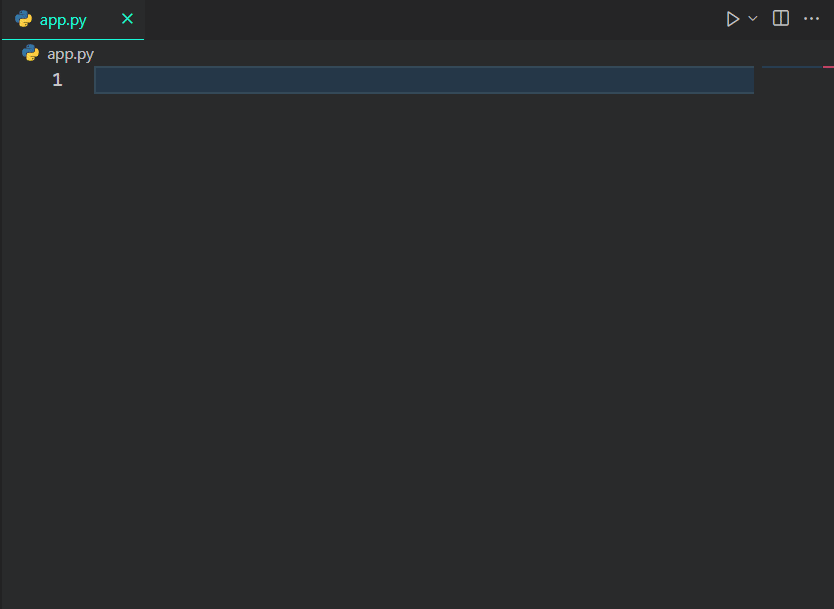834x609 pixels.
Task: Click the app.py breadcrumb label
Action: 70,54
